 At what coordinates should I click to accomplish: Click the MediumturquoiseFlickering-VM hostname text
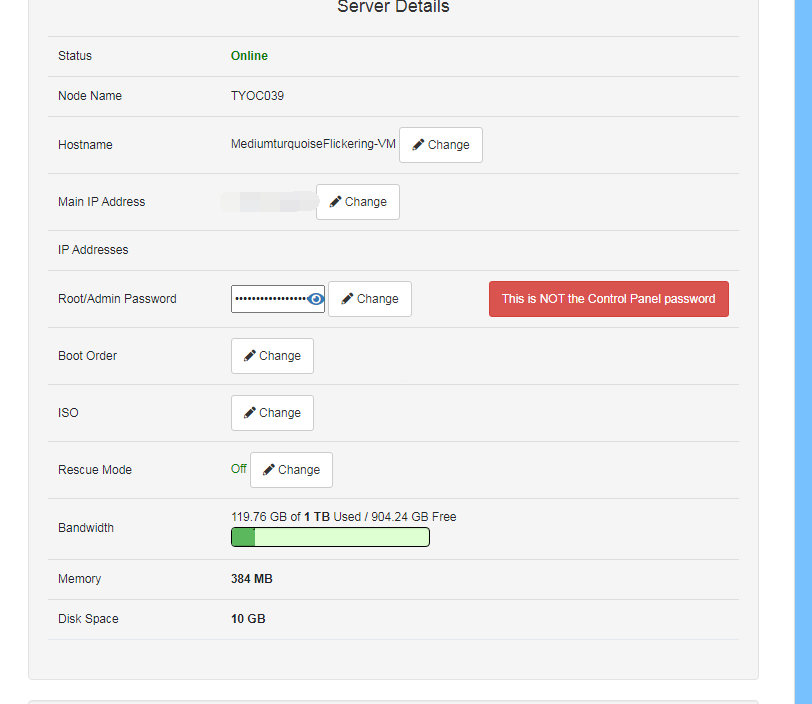313,144
